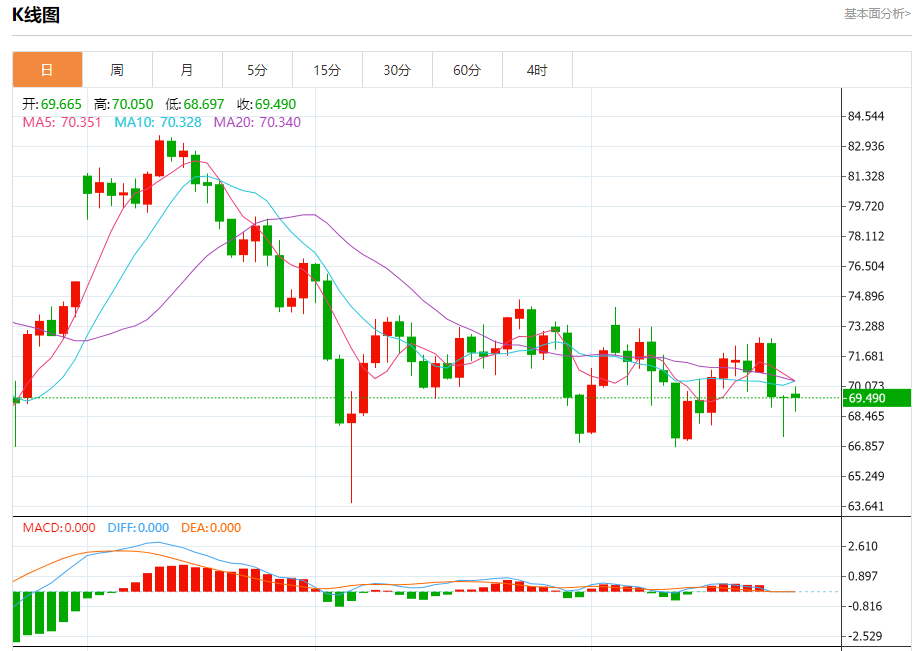923x651 pixels.
Task: Click the 低:68.697 low price value
Action: pyautogui.click(x=195, y=104)
